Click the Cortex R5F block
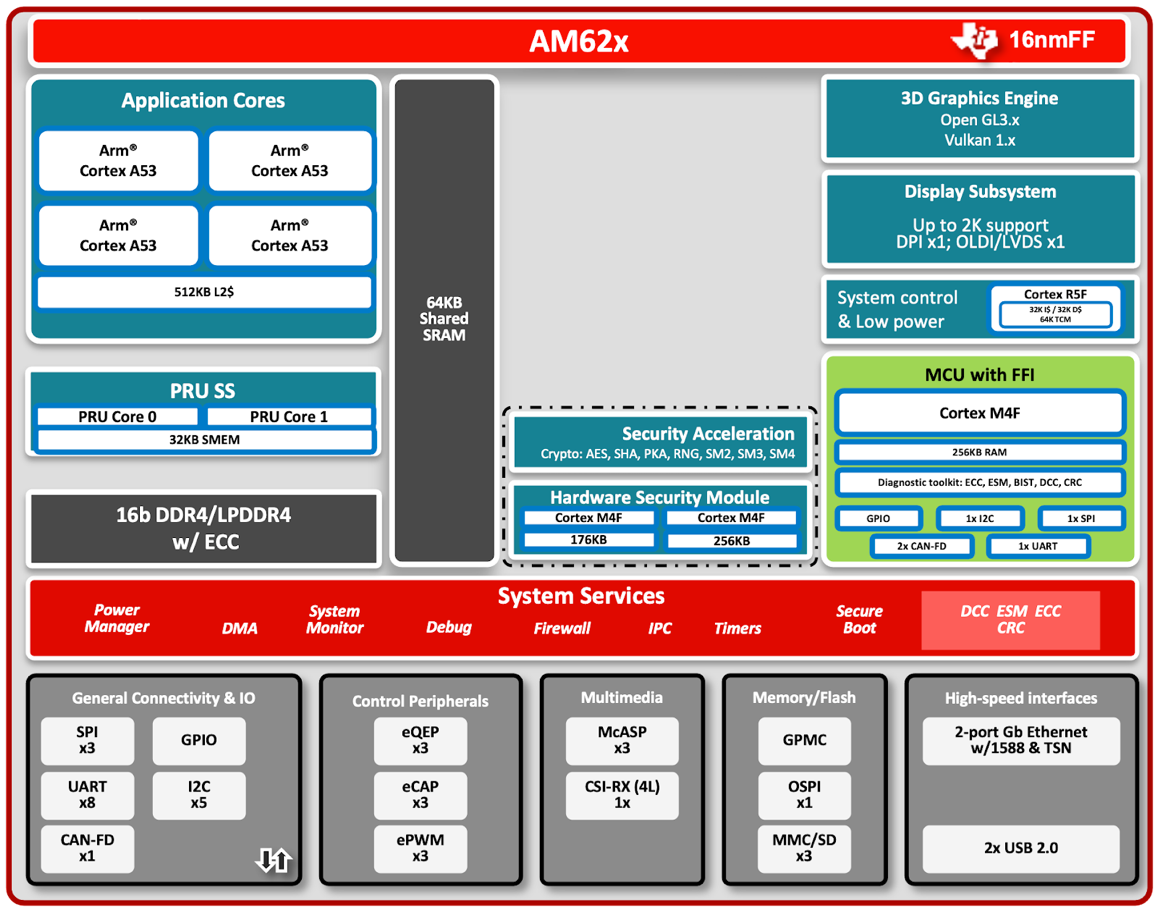 coord(1055,308)
